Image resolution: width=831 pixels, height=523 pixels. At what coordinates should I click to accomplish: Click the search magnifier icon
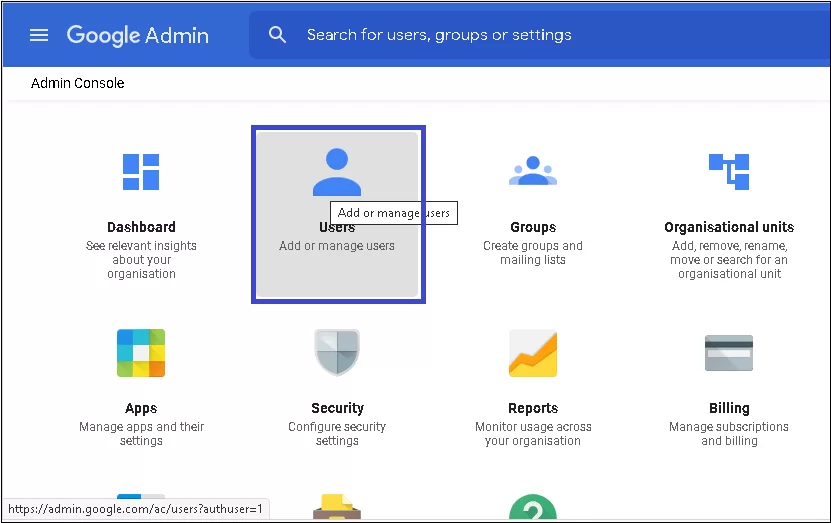coord(277,35)
